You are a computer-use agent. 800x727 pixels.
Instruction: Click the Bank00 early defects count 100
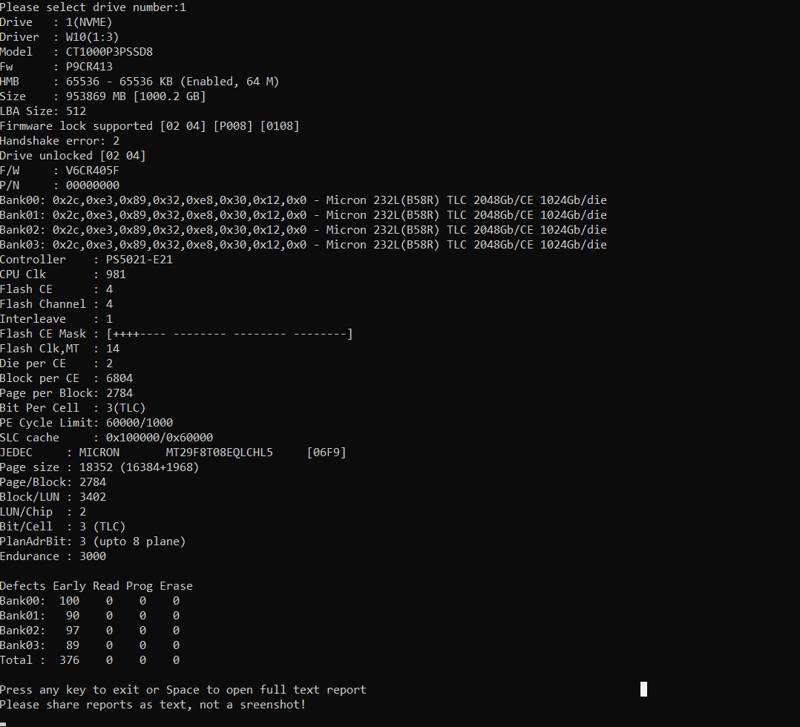69,601
